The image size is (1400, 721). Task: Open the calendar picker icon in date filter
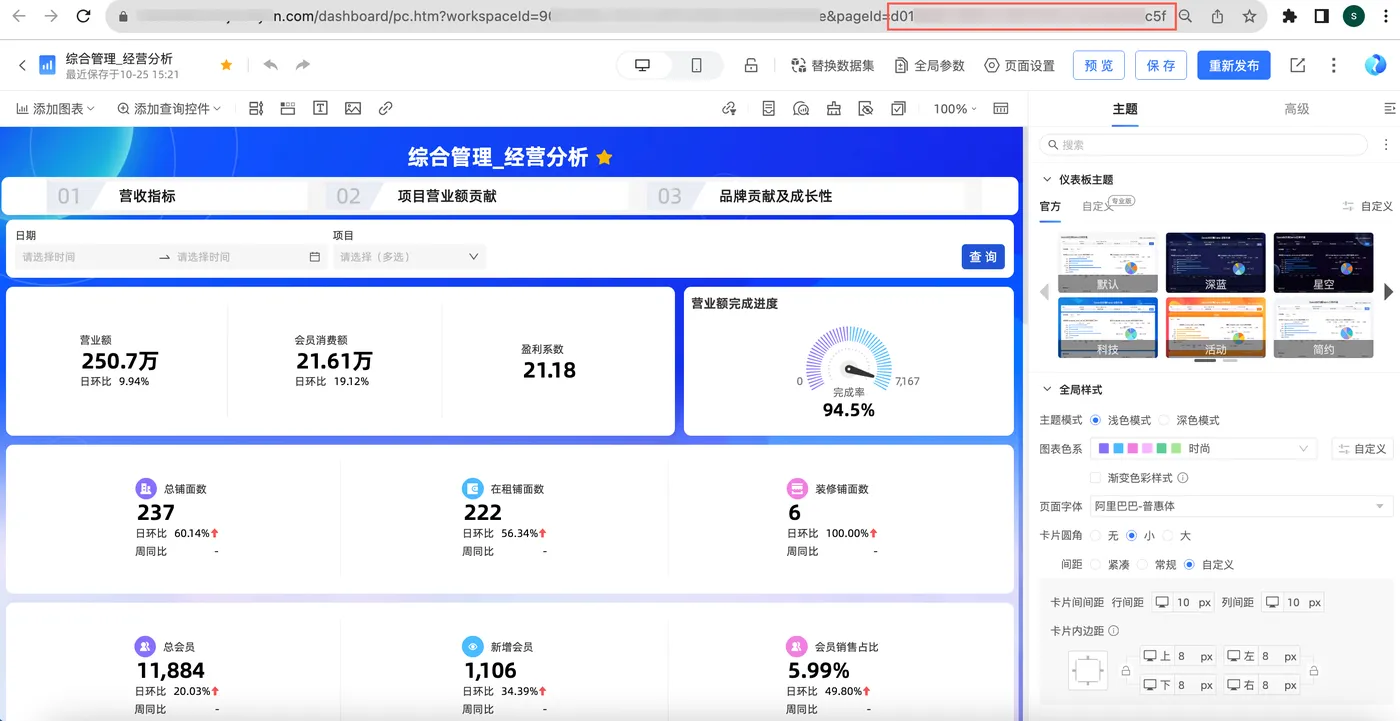pos(315,257)
